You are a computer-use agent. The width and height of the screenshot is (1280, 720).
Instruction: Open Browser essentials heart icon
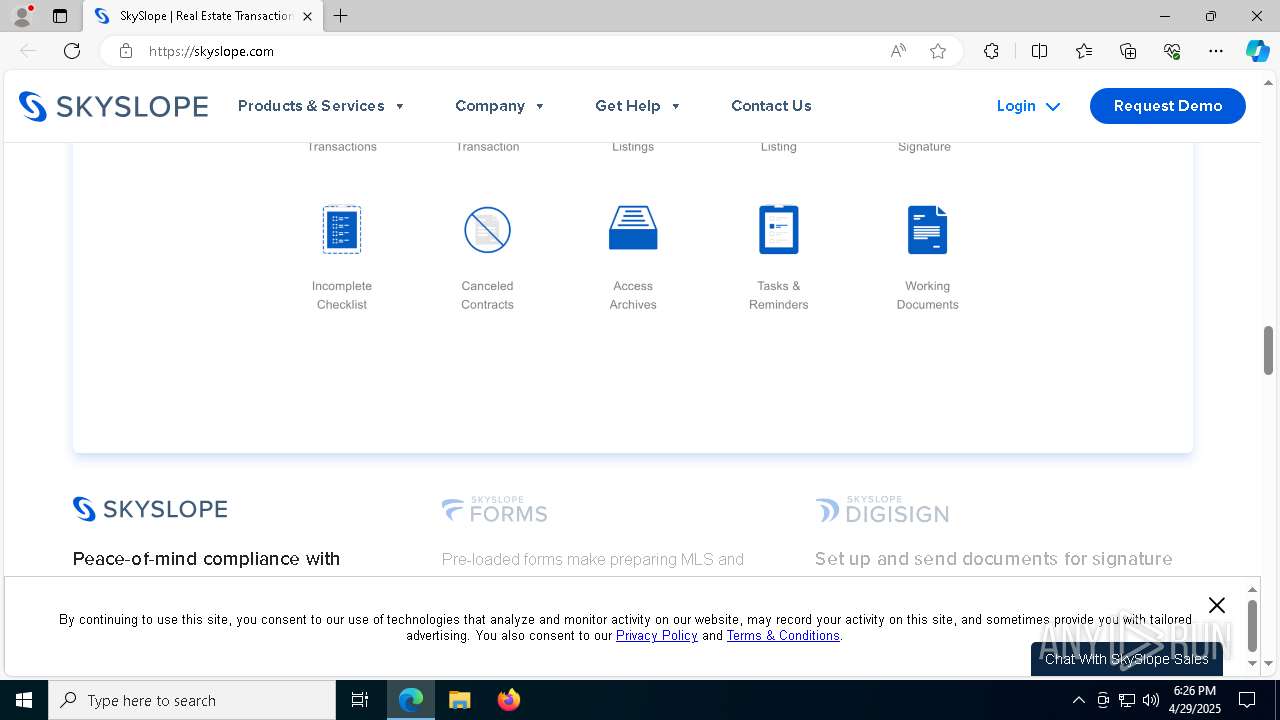[1172, 51]
